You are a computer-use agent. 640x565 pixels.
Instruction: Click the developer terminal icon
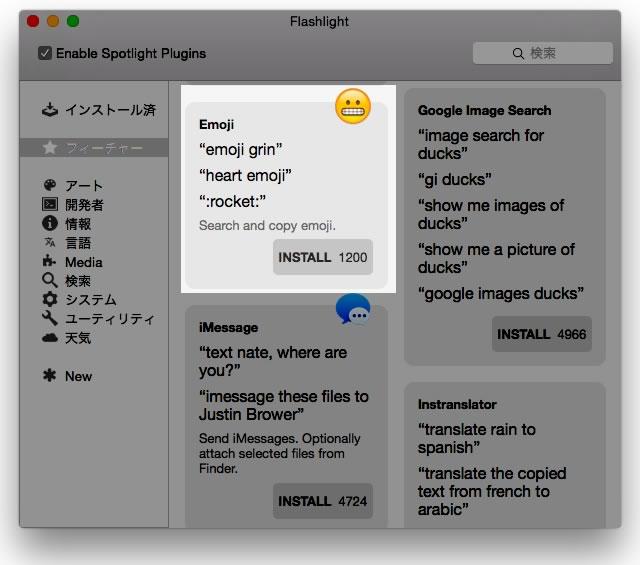[50, 205]
